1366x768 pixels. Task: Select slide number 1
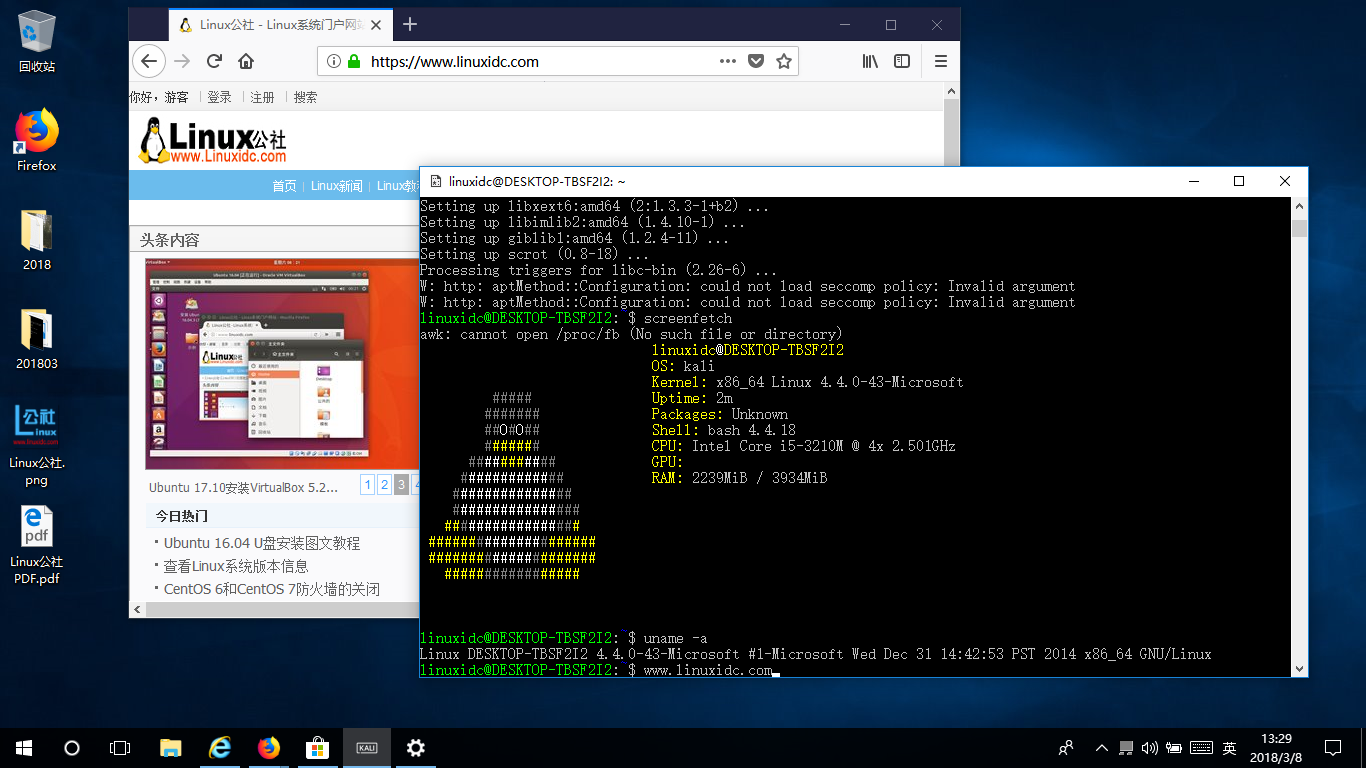pyautogui.click(x=367, y=485)
